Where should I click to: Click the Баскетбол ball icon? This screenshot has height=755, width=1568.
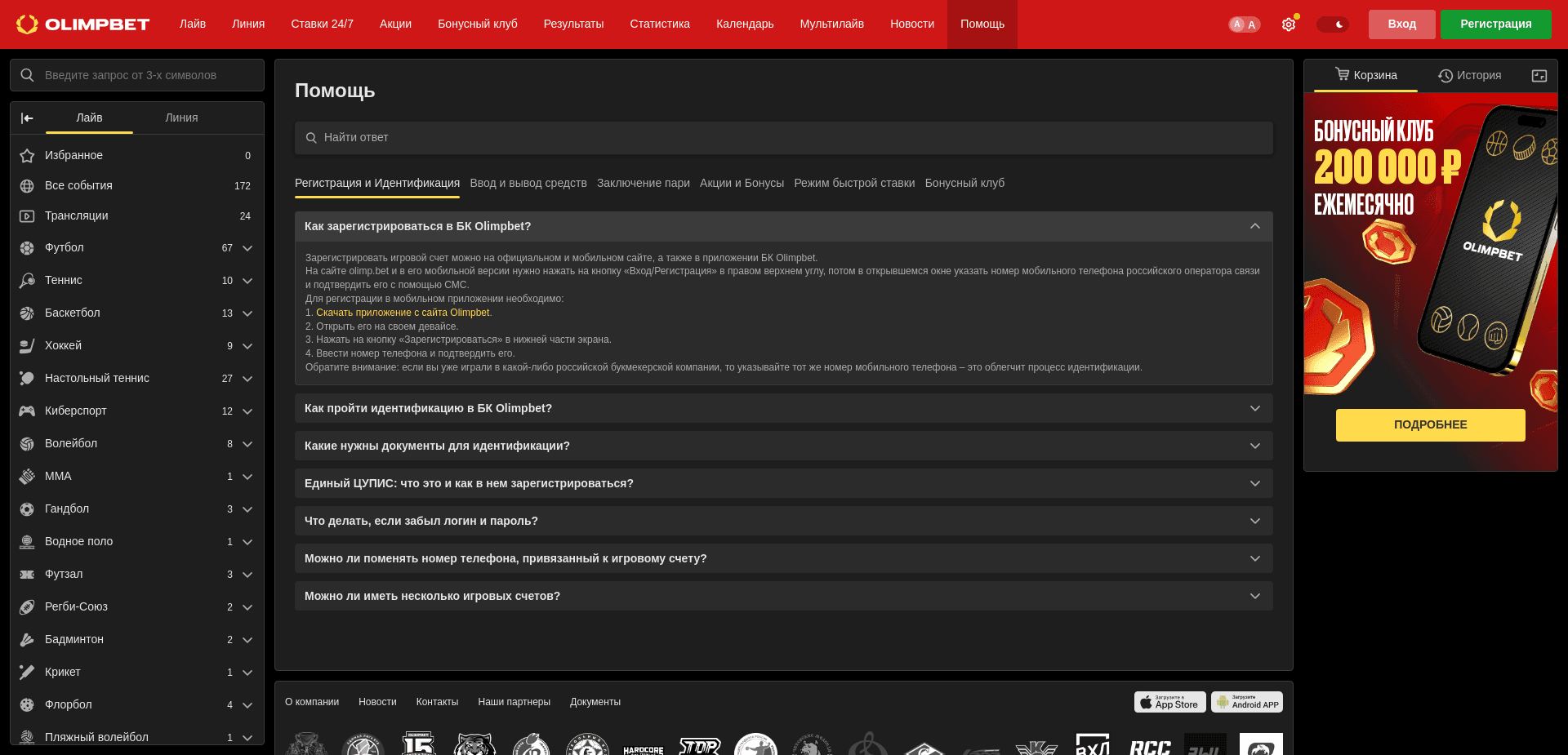point(27,313)
